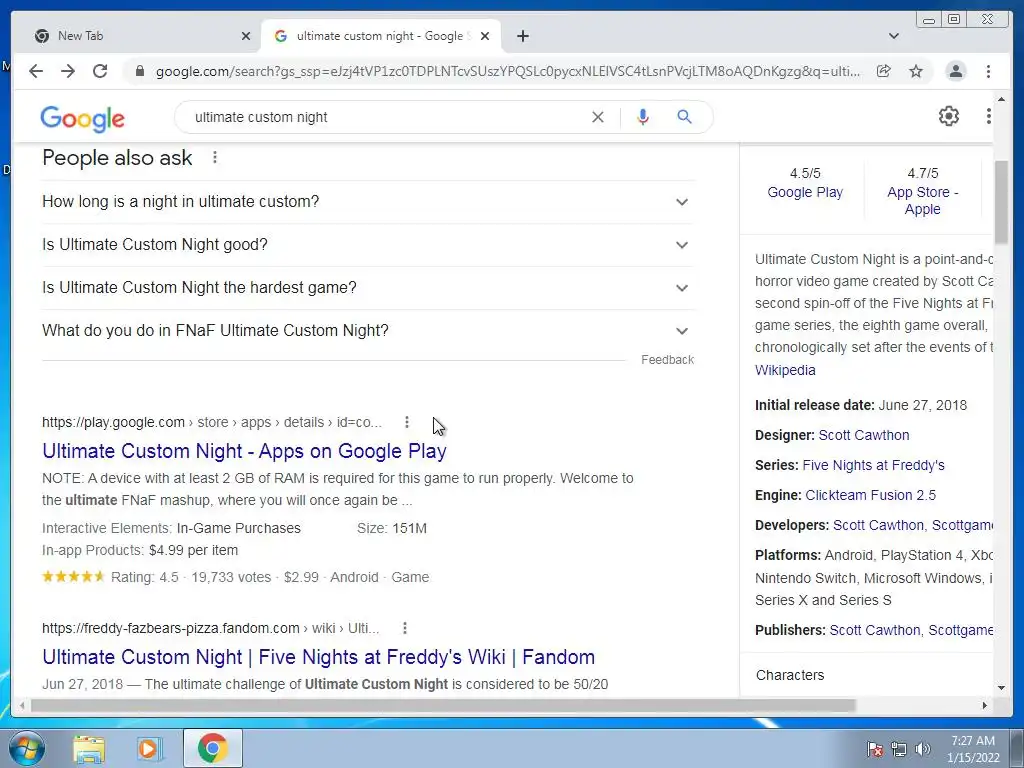The height and width of the screenshot is (768, 1024).
Task: Open File Explorer from the taskbar
Action: point(89,748)
